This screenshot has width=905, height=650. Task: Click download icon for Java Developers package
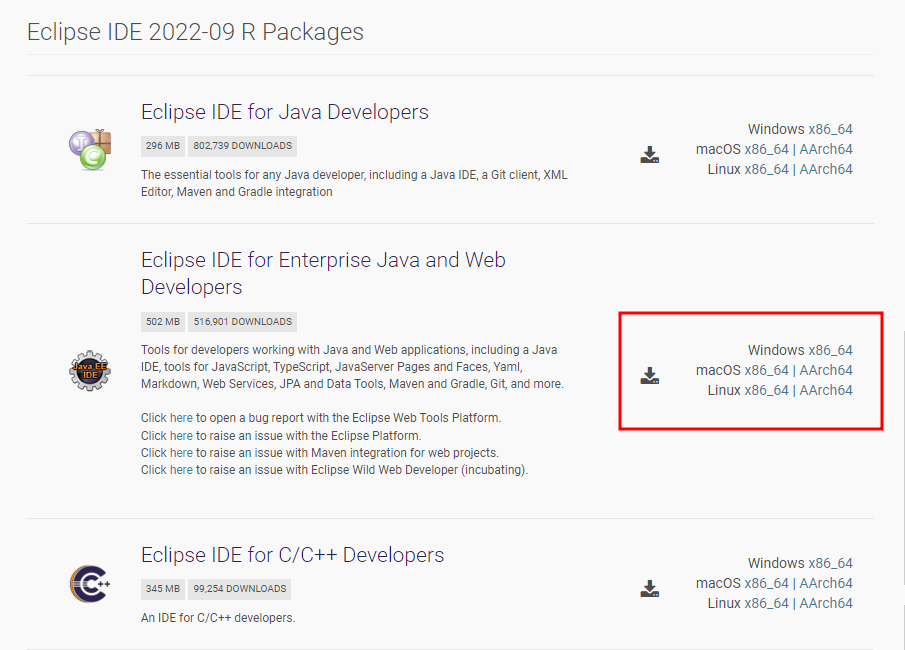pyautogui.click(x=650, y=155)
